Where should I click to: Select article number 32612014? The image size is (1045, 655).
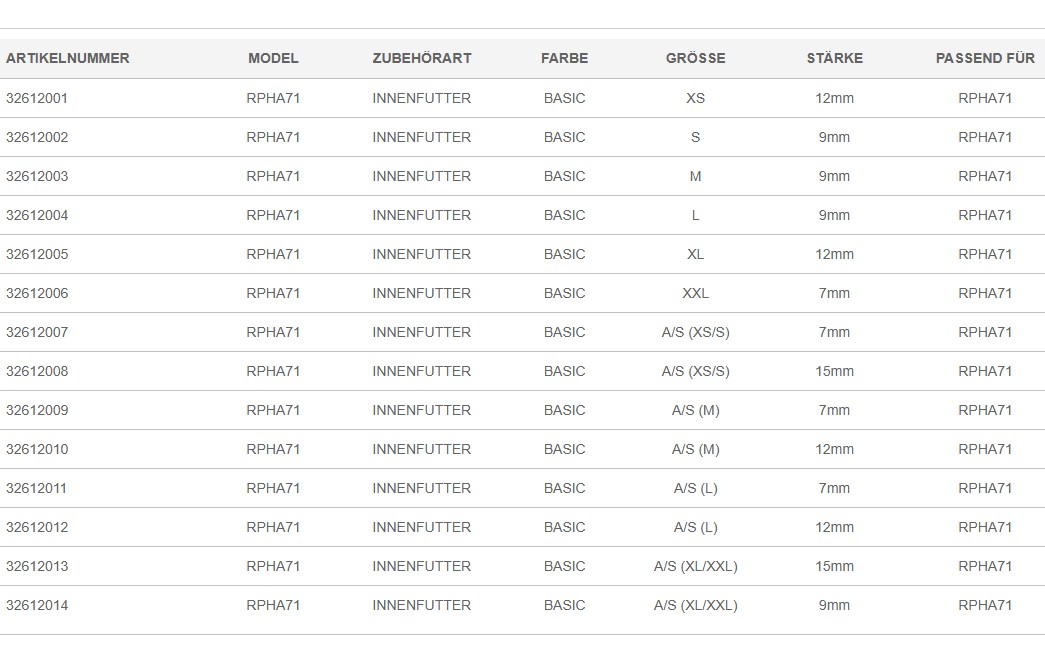[37, 605]
